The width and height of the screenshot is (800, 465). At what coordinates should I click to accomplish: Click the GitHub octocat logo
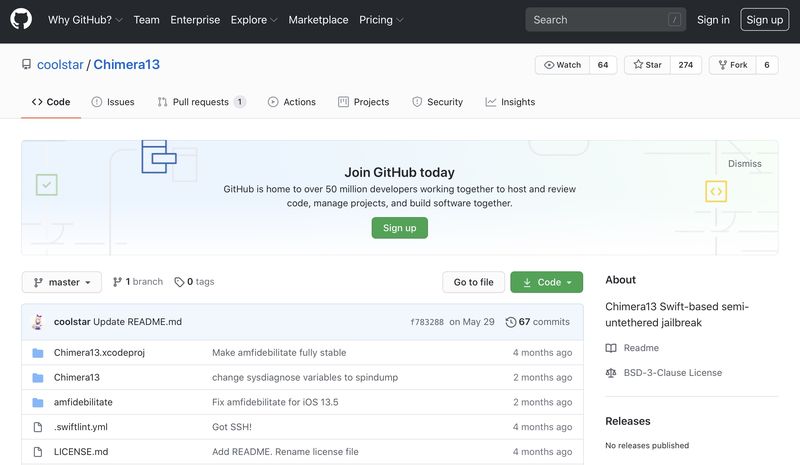point(21,19)
